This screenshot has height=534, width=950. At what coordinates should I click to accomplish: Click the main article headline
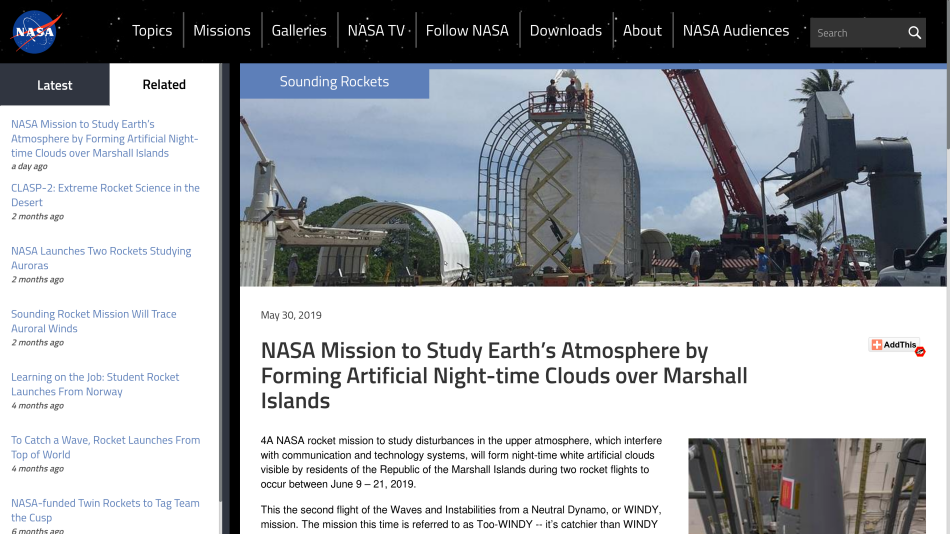point(504,375)
